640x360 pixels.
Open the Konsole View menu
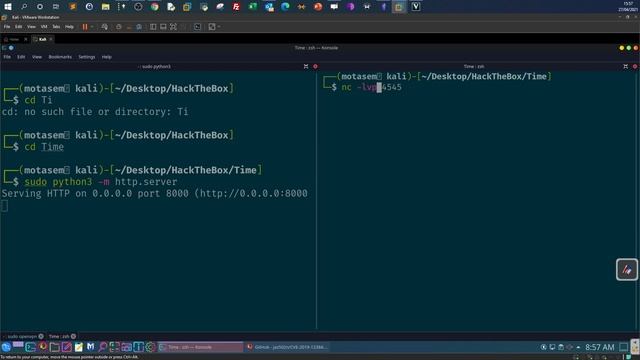click(x=37, y=57)
